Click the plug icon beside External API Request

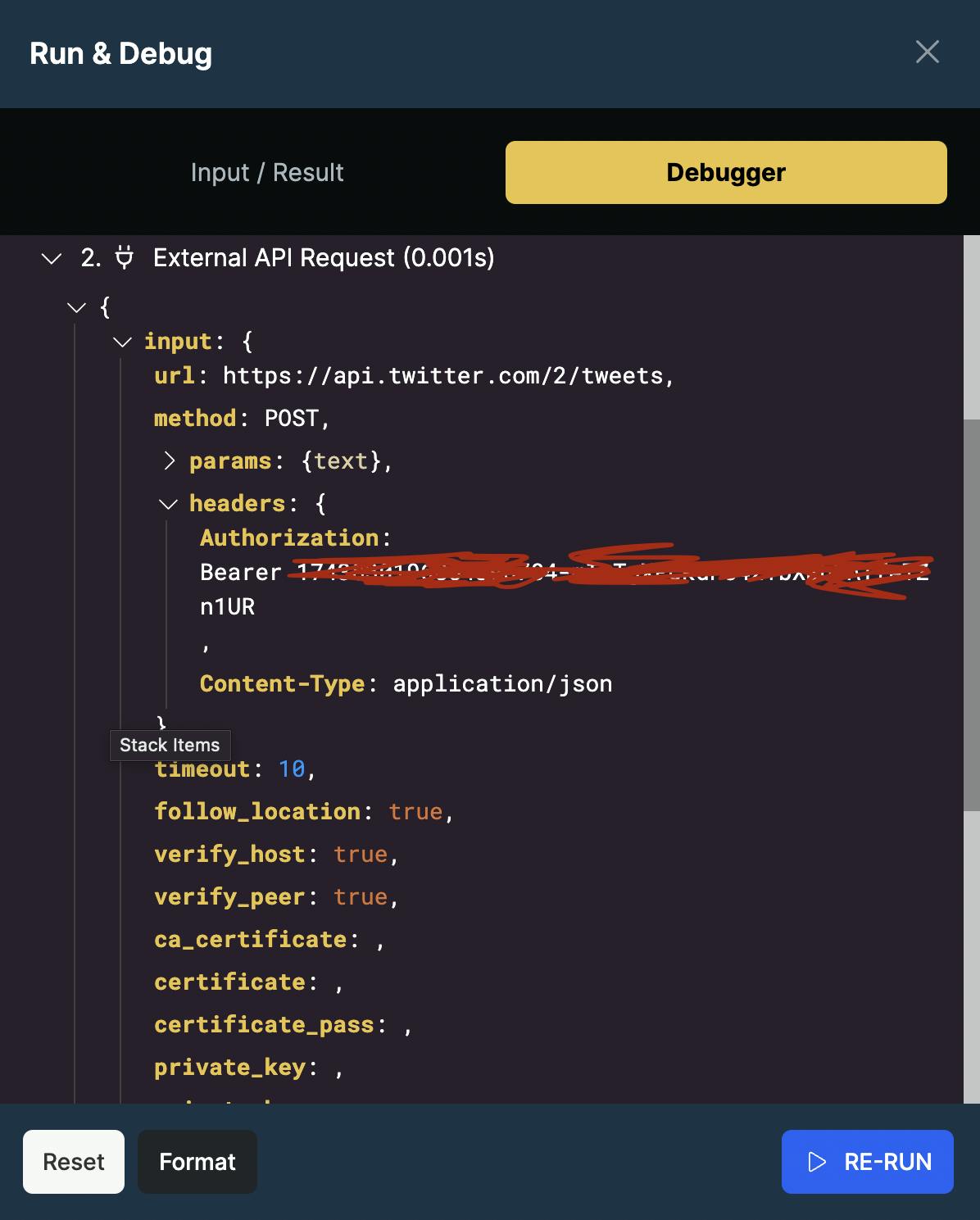tap(124, 257)
